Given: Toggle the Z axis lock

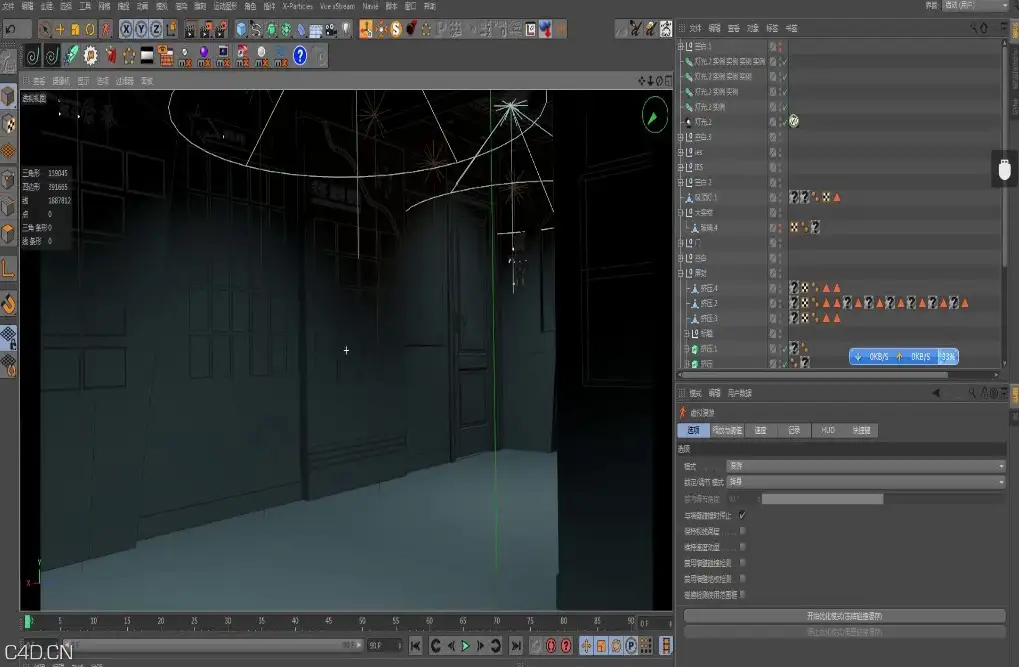Looking at the screenshot, I should point(156,29).
